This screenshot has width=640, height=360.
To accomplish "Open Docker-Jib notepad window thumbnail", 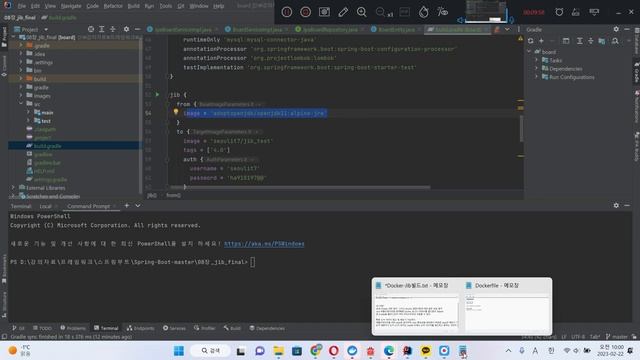I will [416, 306].
